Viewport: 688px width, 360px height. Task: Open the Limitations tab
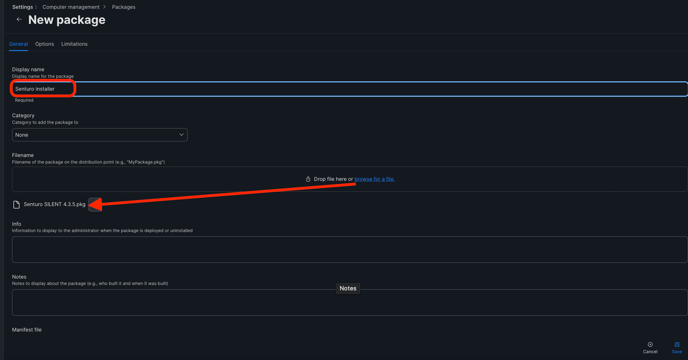[74, 44]
